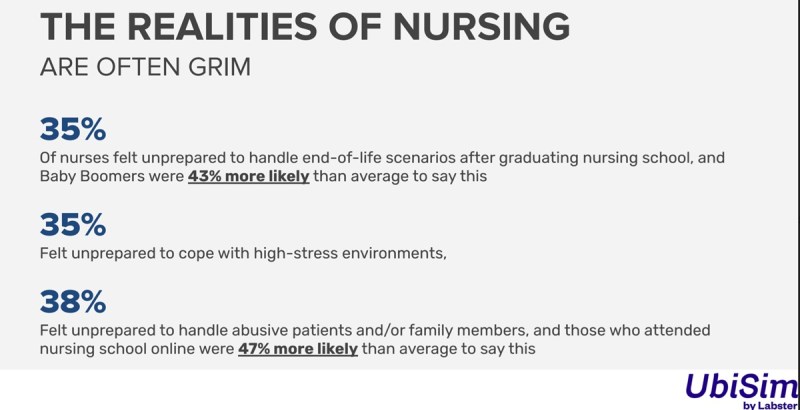Click the first 35% statistic figure
Viewport: 800px width, 410px height.
point(73,130)
